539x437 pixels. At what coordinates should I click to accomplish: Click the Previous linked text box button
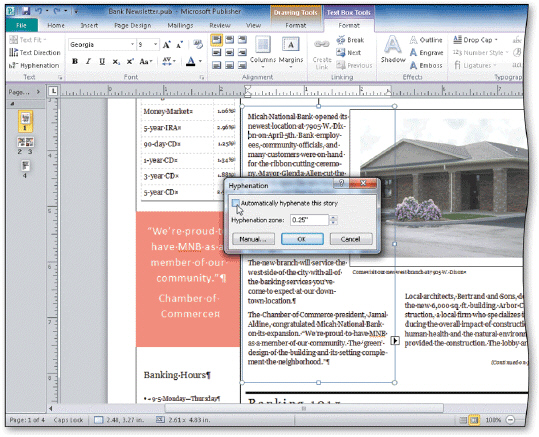354,65
